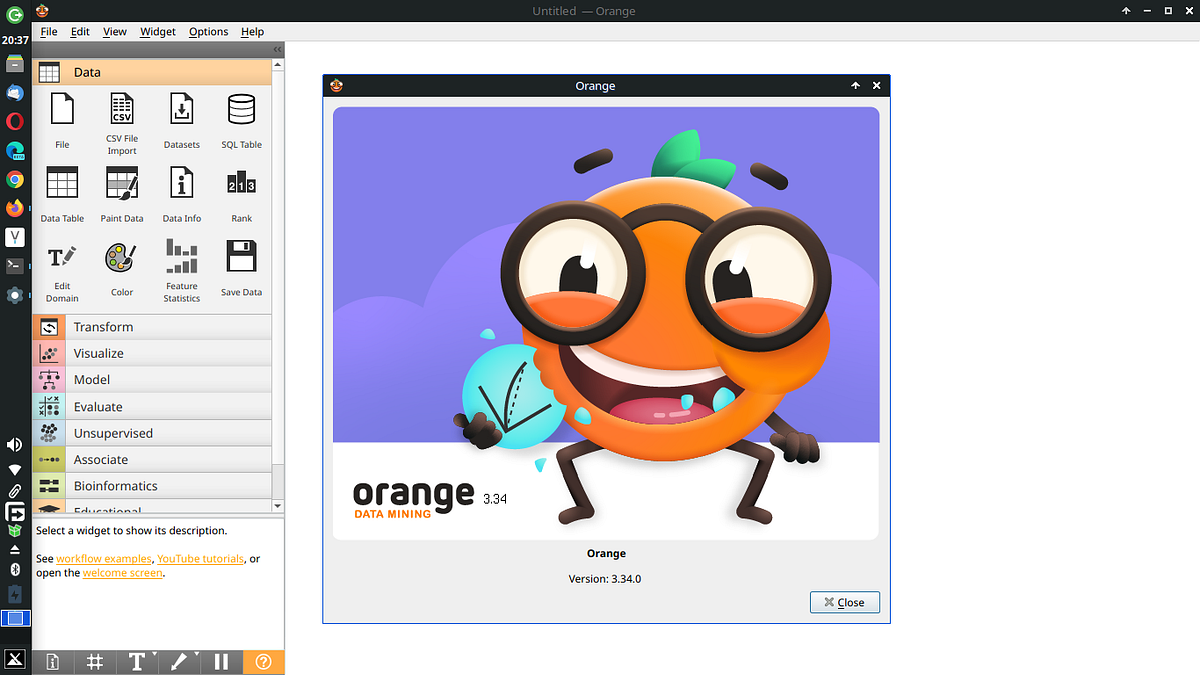Open canvas help via question mark icon
Image resolution: width=1200 pixels, height=675 pixels.
click(x=263, y=662)
